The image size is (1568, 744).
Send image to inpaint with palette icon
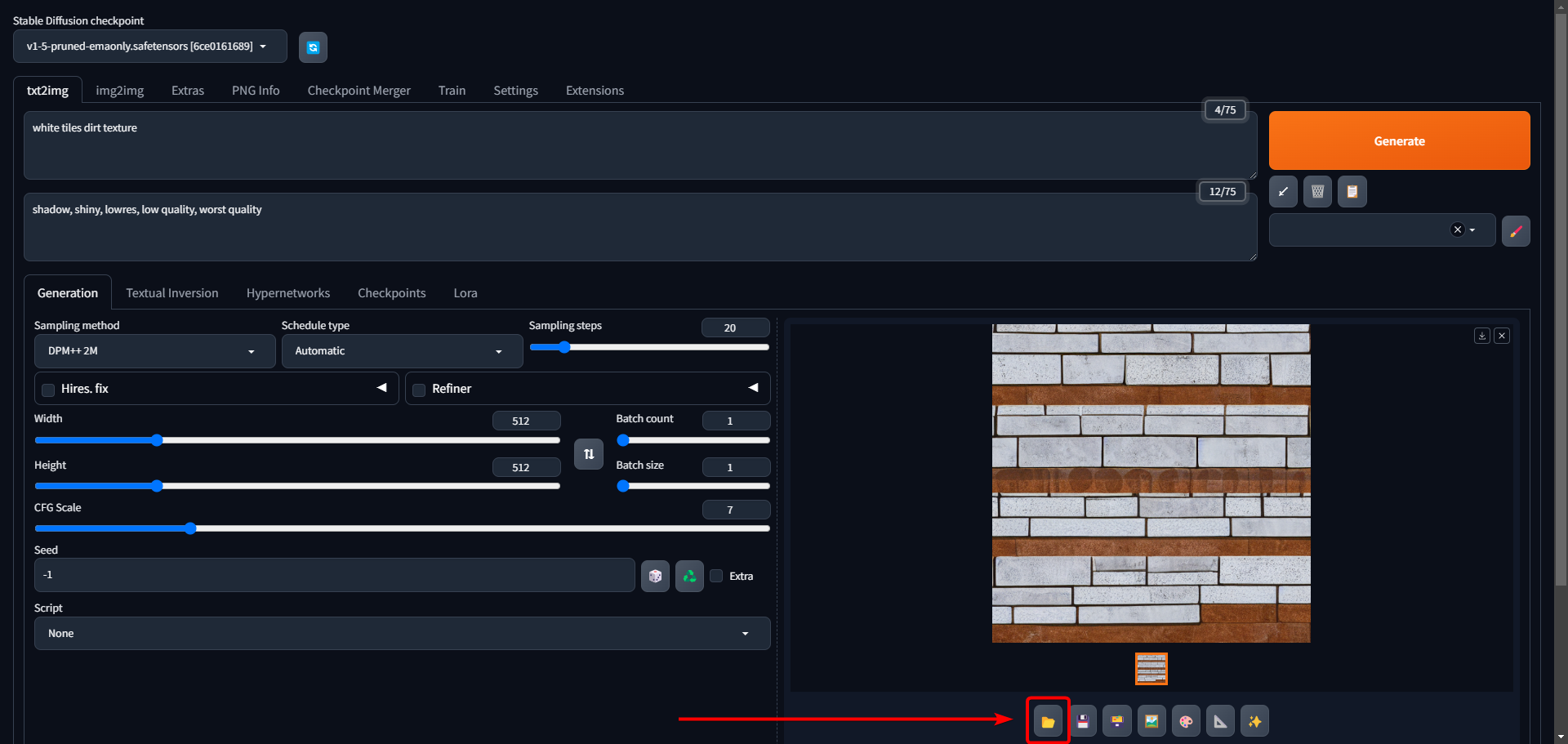[x=1186, y=721]
